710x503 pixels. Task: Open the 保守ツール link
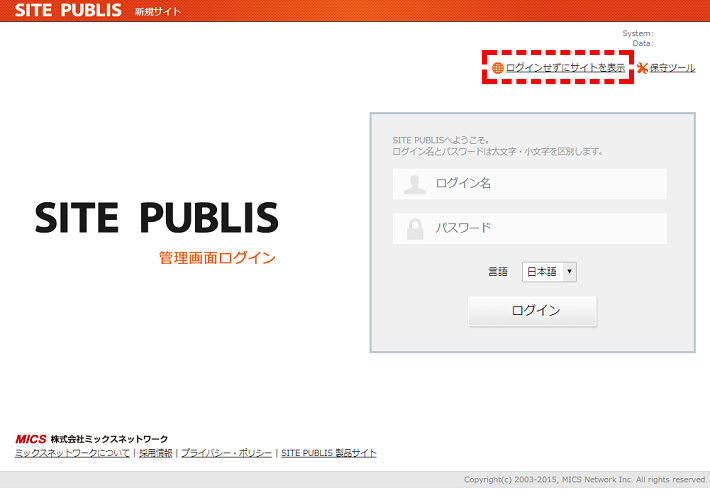[672, 68]
